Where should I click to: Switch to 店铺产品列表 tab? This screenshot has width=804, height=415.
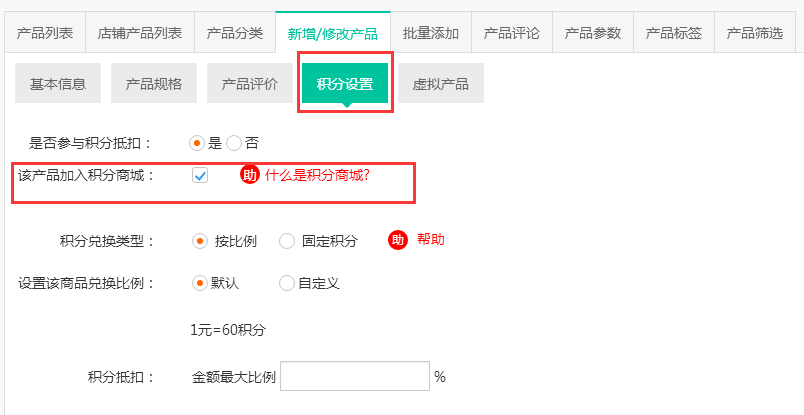point(140,33)
